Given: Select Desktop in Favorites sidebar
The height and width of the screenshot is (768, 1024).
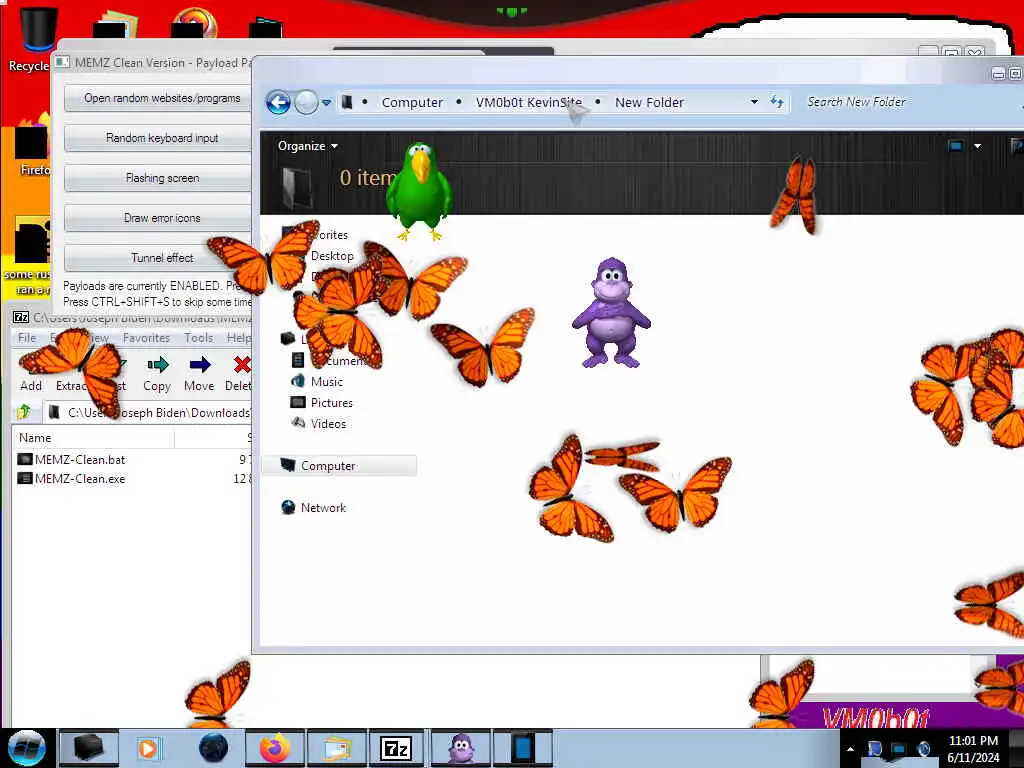Looking at the screenshot, I should [332, 256].
